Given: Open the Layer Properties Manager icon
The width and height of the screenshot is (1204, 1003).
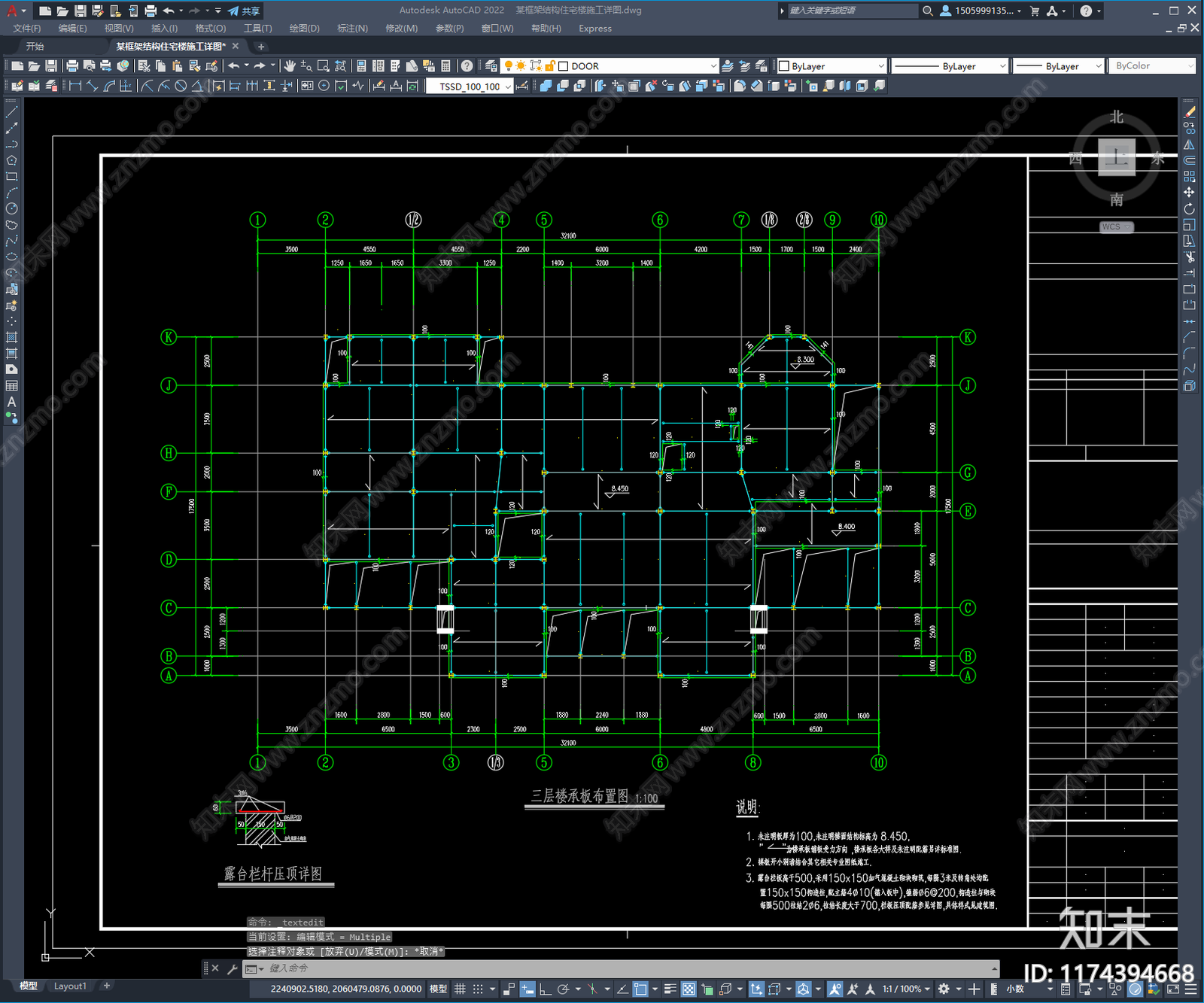Looking at the screenshot, I should point(491,66).
